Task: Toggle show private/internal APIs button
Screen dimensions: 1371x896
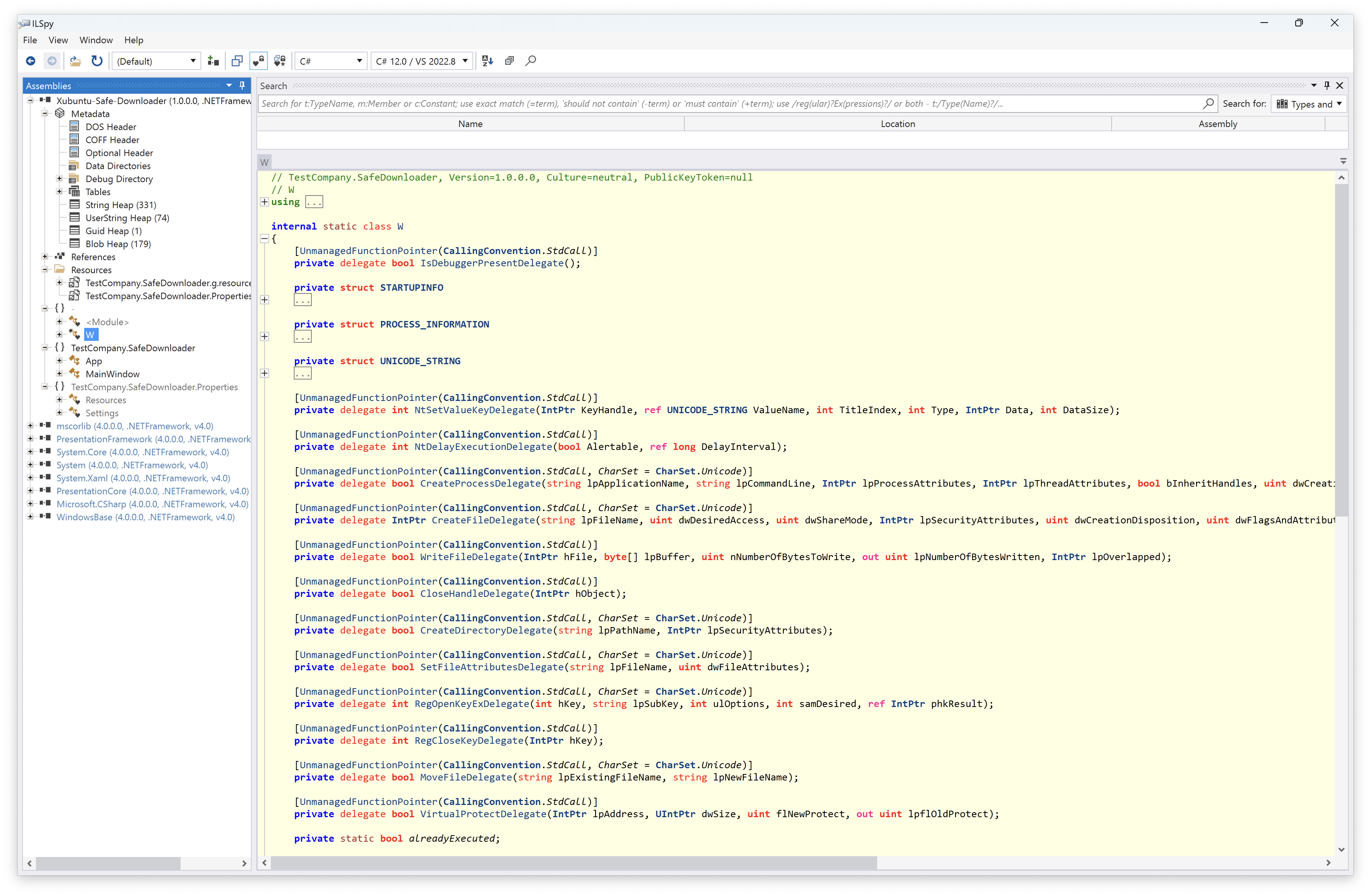Action: [x=258, y=61]
